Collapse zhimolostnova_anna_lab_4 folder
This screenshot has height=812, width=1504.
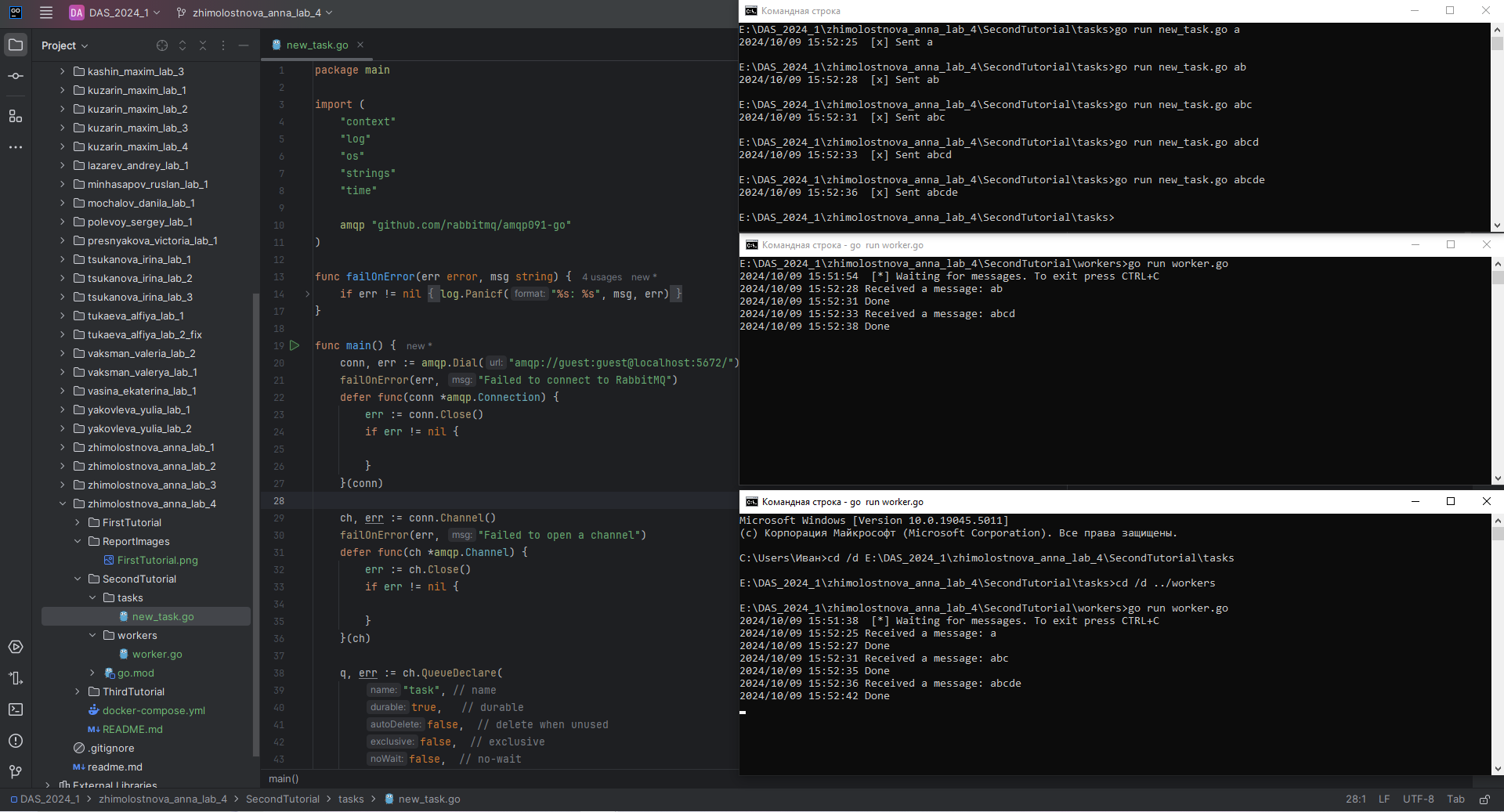point(63,503)
